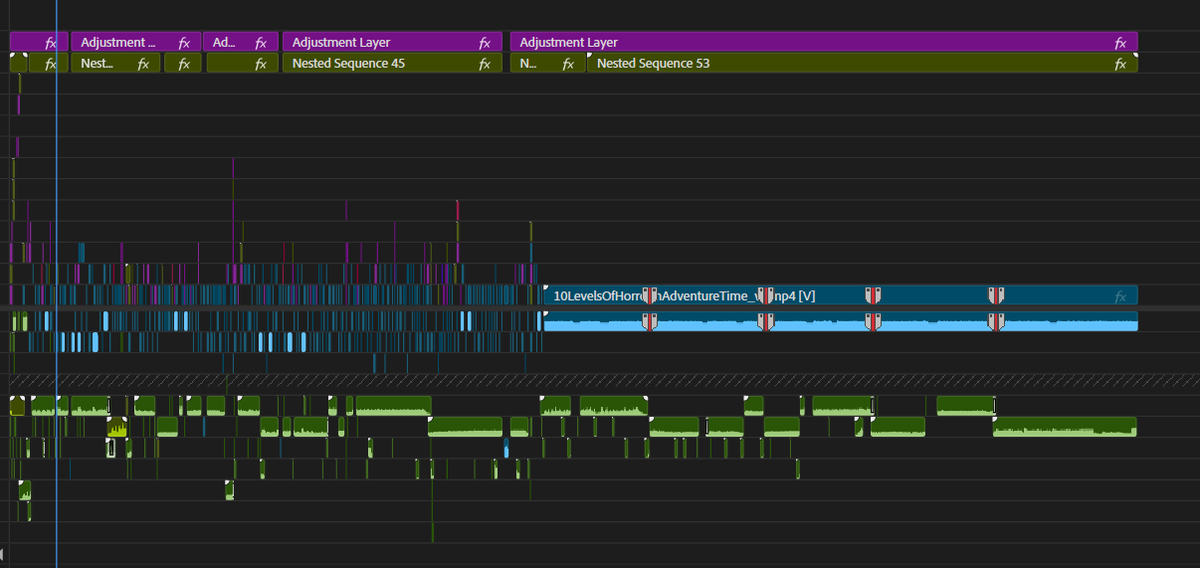Viewport: 1200px width, 568px height.
Task: Click fx badge on the 'Nest...' clip
Action: pos(143,64)
